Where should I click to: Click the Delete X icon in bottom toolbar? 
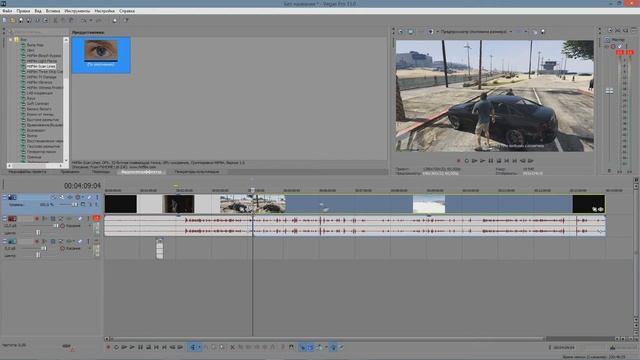pos(232,347)
